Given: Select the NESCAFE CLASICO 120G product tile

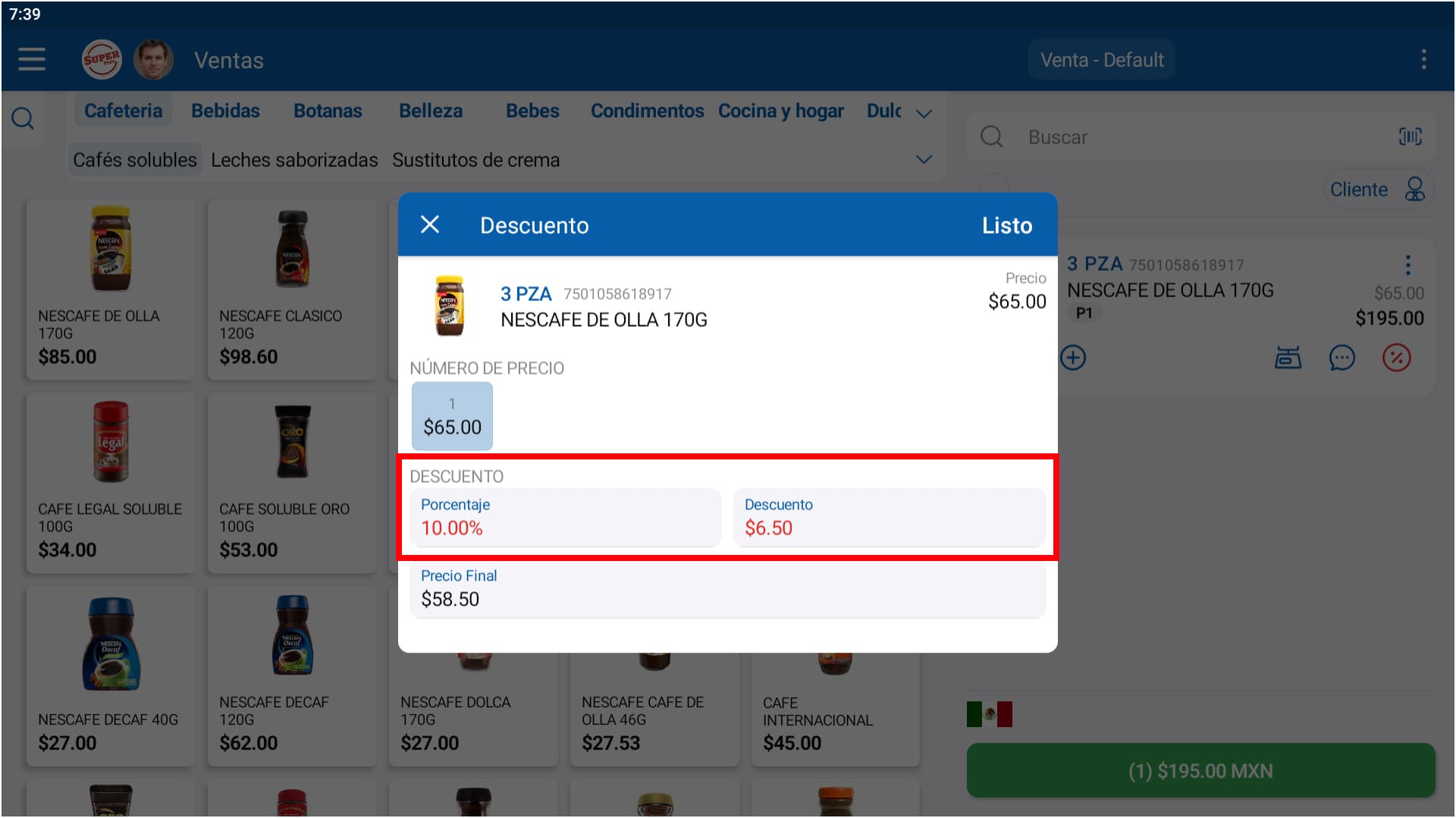Looking at the screenshot, I should pyautogui.click(x=292, y=290).
